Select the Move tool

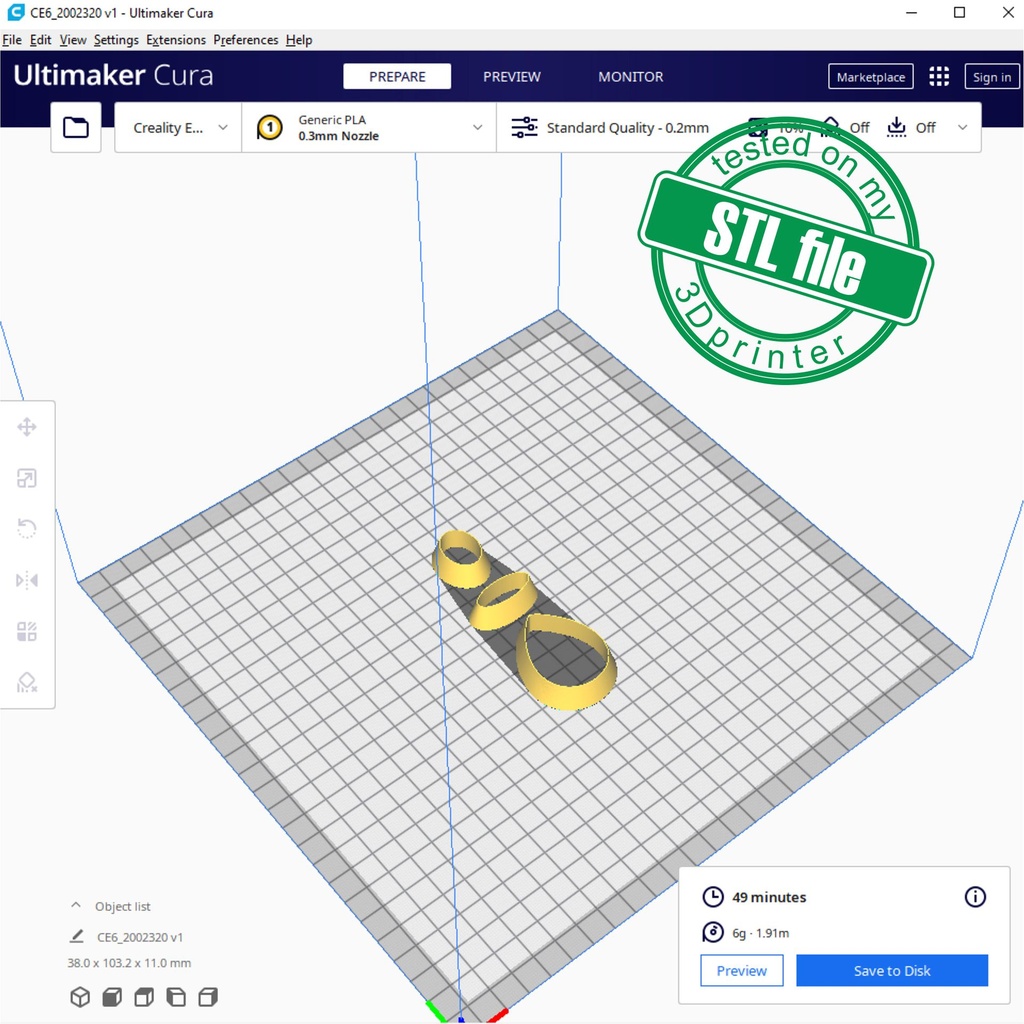(x=27, y=428)
